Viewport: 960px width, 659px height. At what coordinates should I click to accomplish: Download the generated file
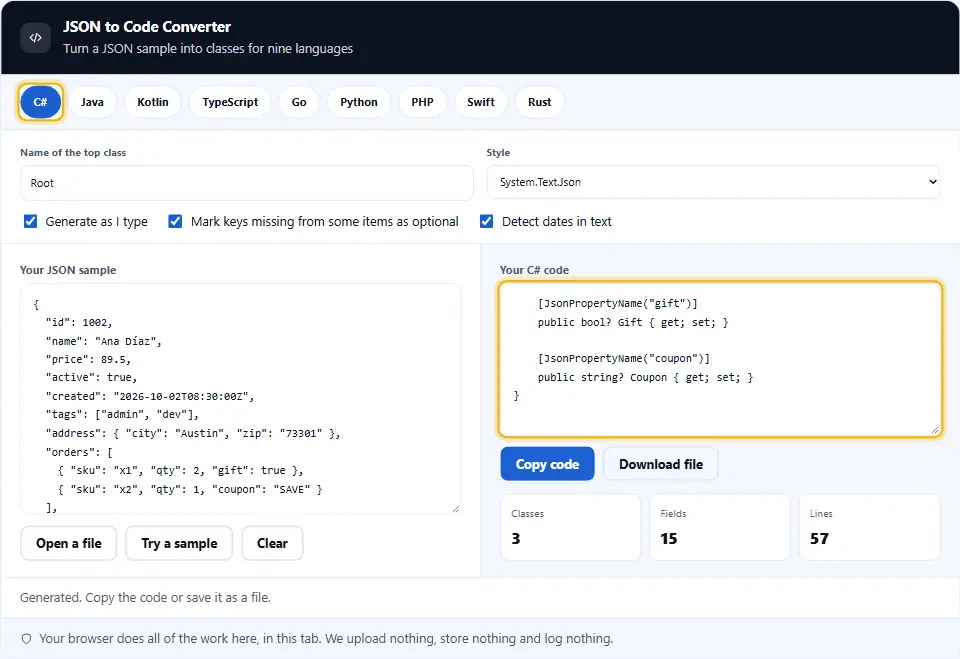[661, 464]
